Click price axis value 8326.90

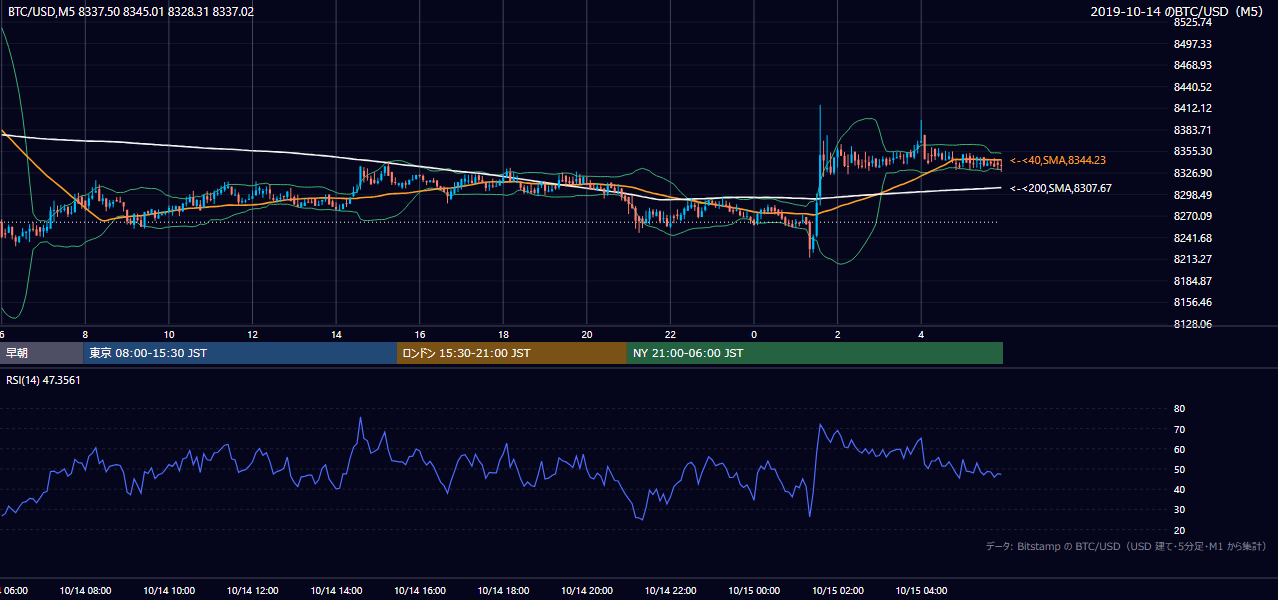(x=1193, y=173)
